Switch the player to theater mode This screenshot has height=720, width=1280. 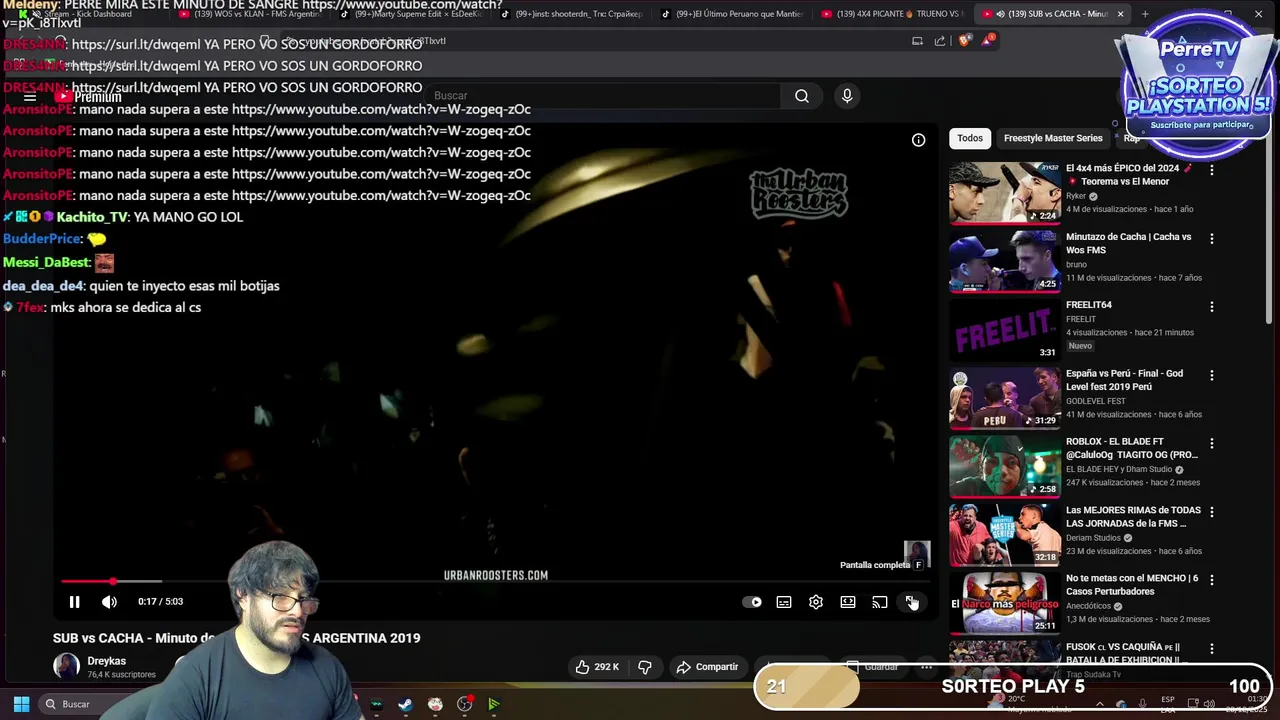[848, 602]
